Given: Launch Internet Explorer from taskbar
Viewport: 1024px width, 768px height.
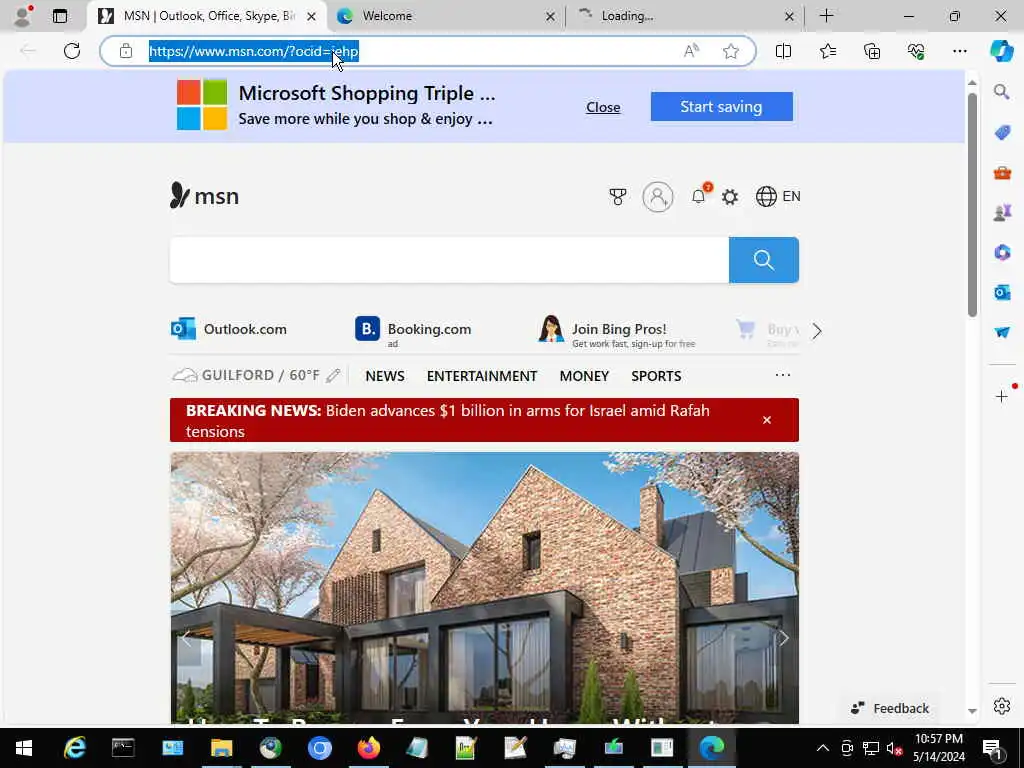Looking at the screenshot, I should [x=74, y=748].
